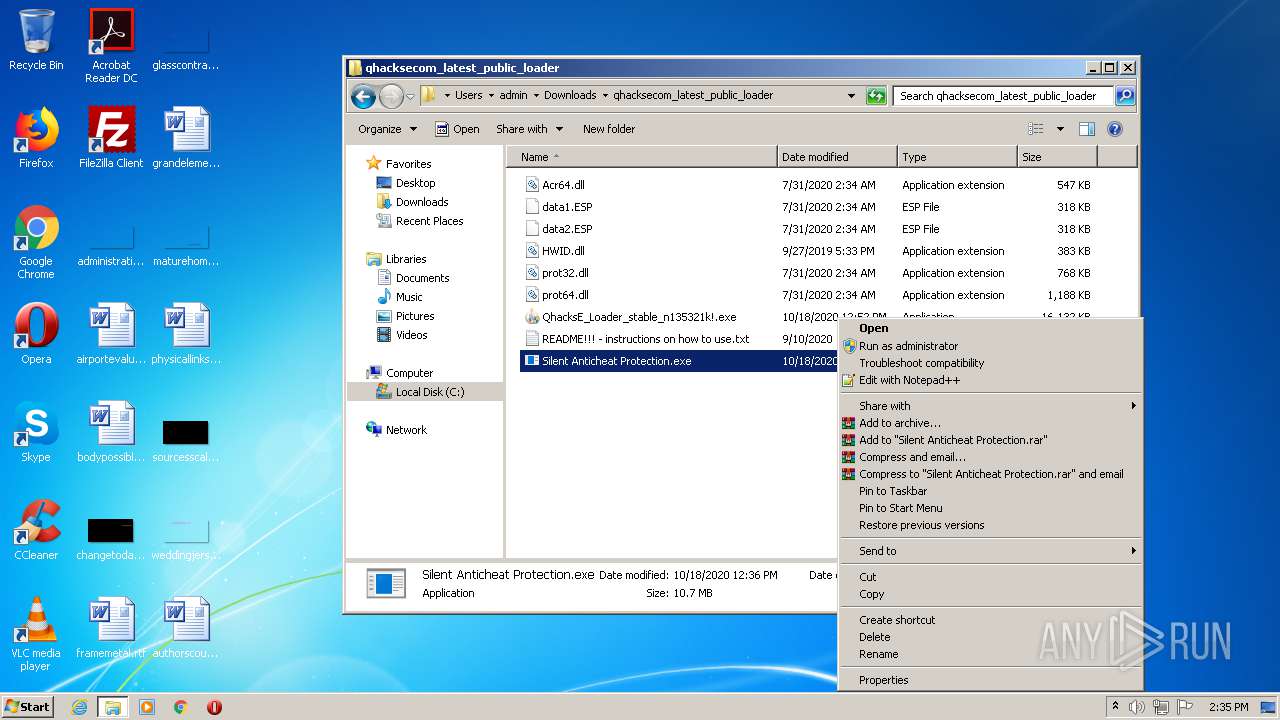Open framemetal.rtf document on desktop
Image resolution: width=1280 pixels, height=720 pixels.
click(x=111, y=627)
